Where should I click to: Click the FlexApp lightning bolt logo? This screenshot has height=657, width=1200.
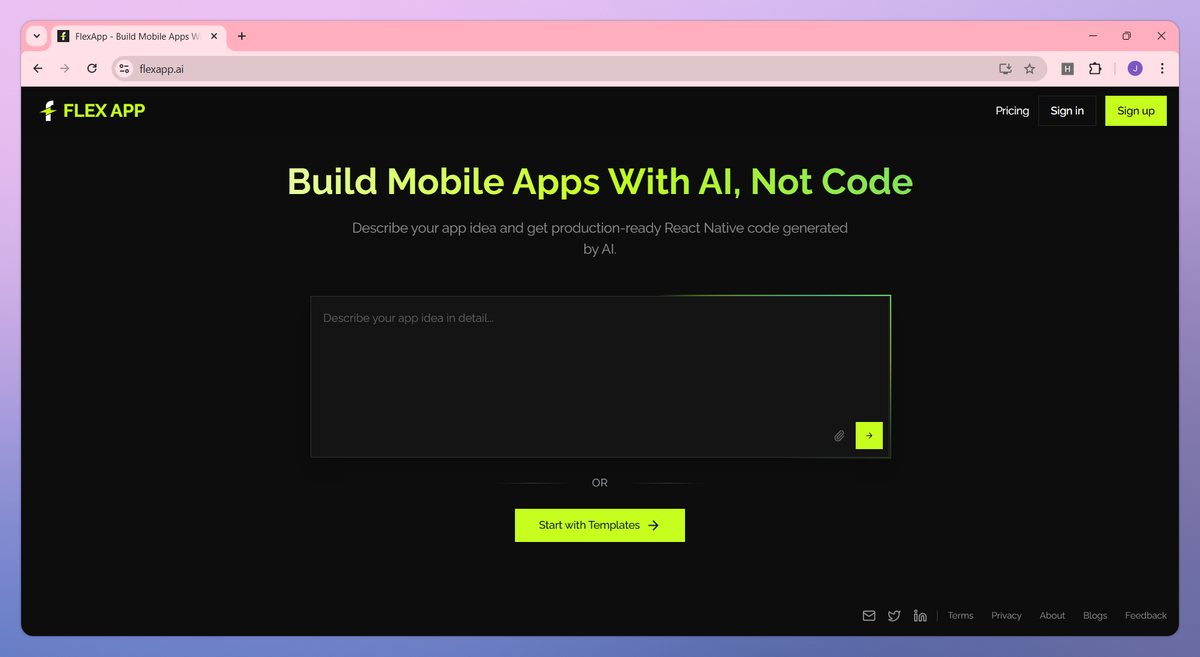pyautogui.click(x=47, y=111)
